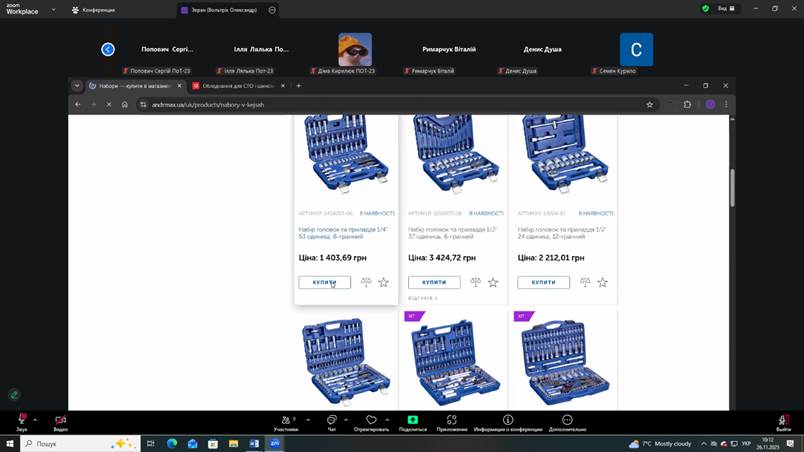Click green Поделиться share screen icon
Screen dimensions: 804x452
(x=412, y=421)
